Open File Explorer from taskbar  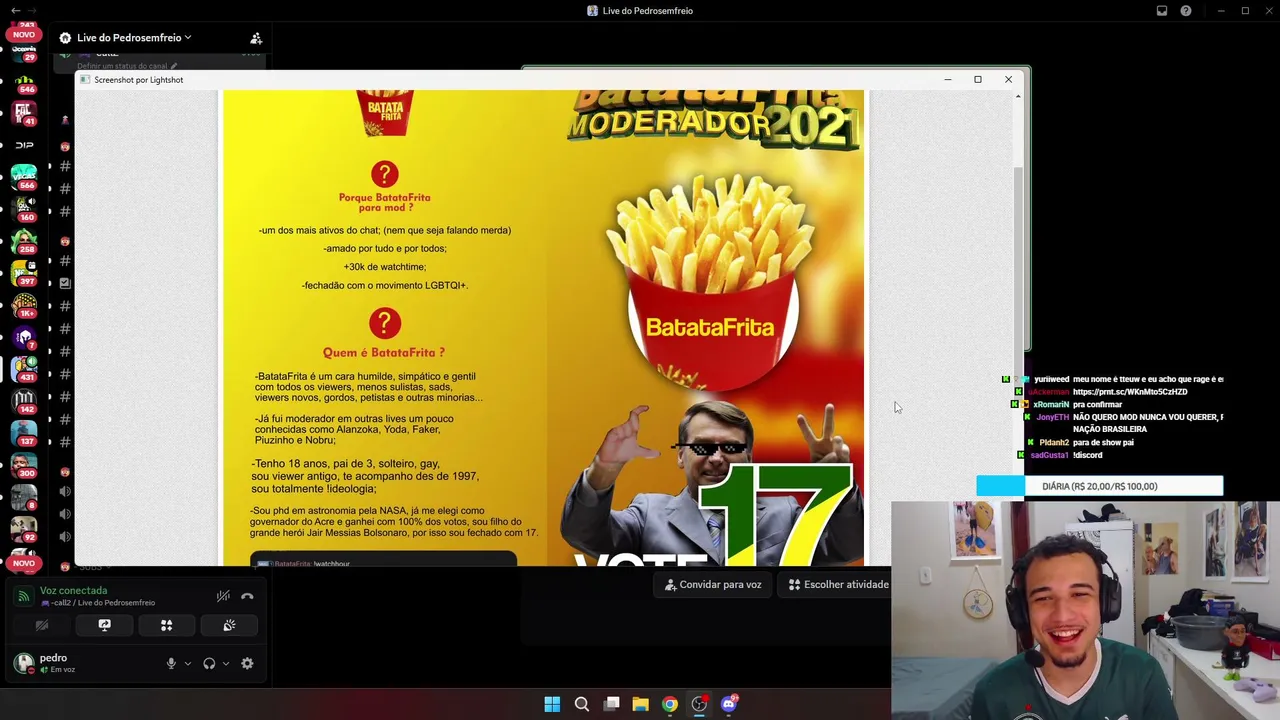pyautogui.click(x=640, y=704)
